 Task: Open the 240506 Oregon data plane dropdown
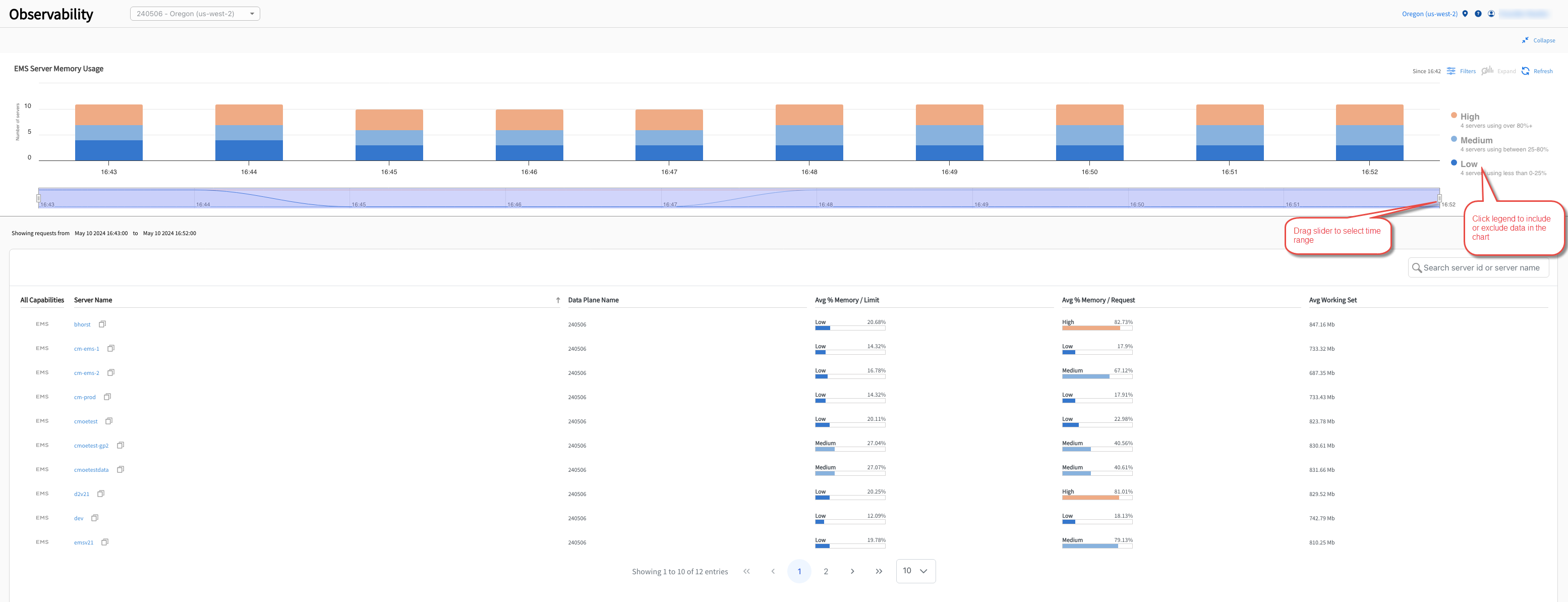195,14
